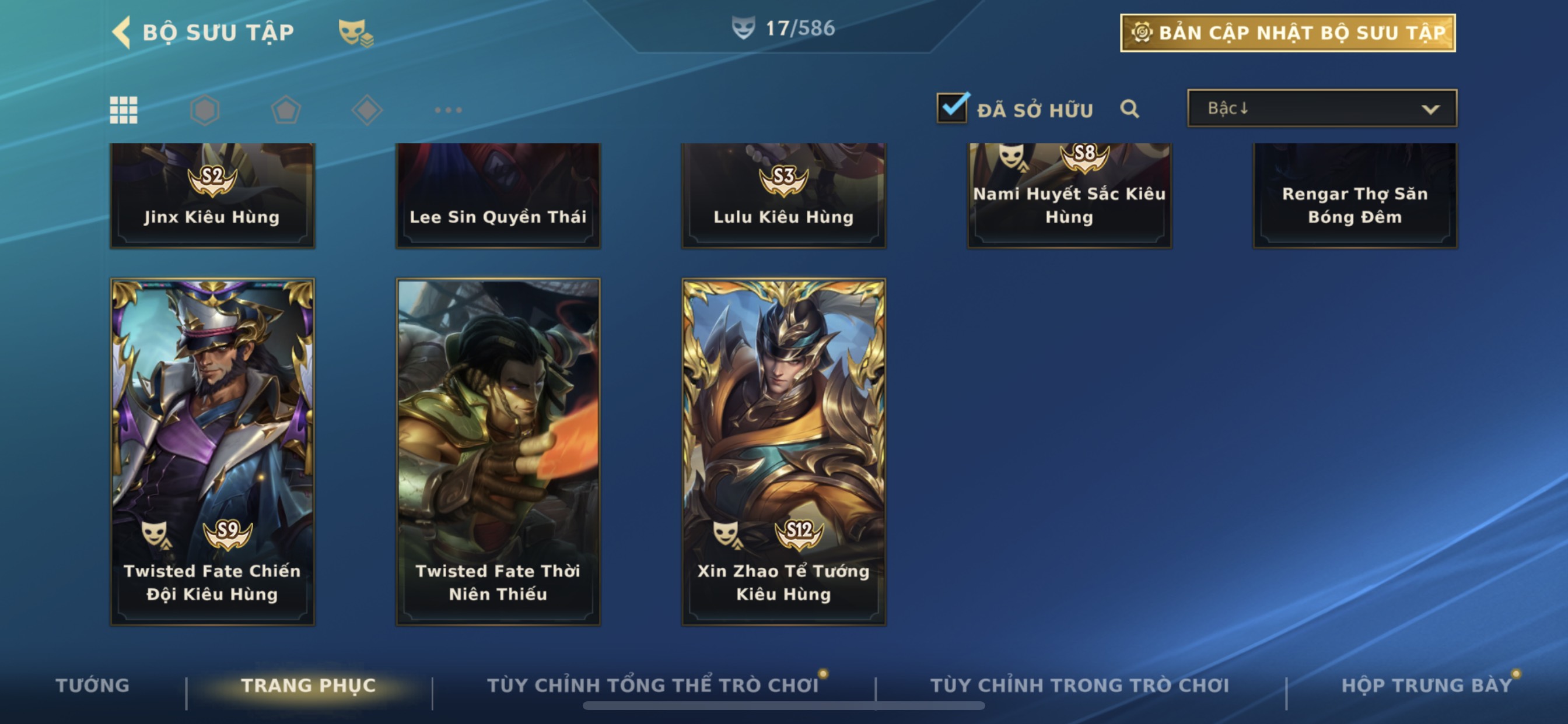This screenshot has width=1568, height=724.
Task: Go back using the Bộ Sưu Tập arrow
Action: (121, 32)
